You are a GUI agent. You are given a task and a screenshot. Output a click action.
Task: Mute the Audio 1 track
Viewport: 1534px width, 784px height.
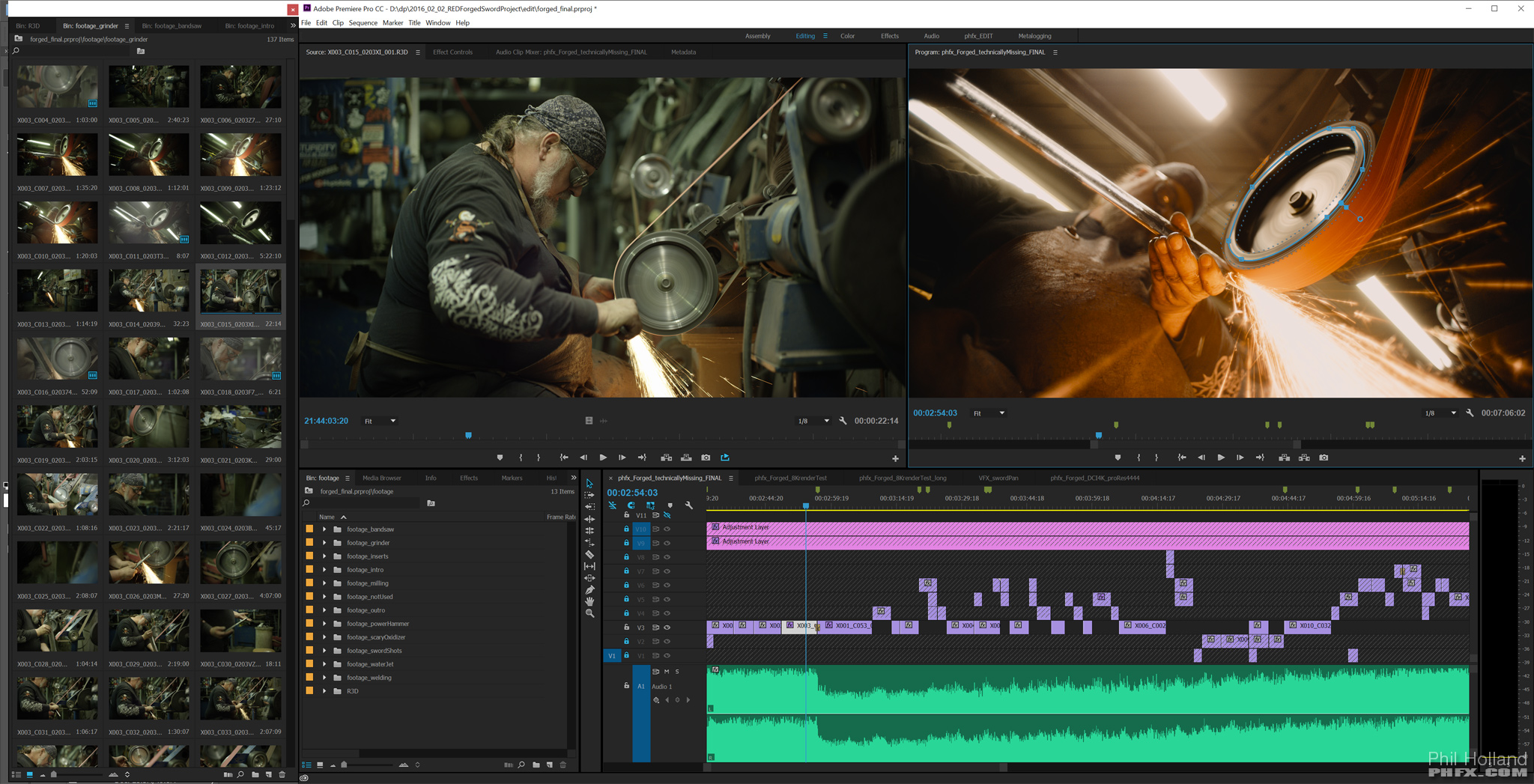[x=667, y=672]
